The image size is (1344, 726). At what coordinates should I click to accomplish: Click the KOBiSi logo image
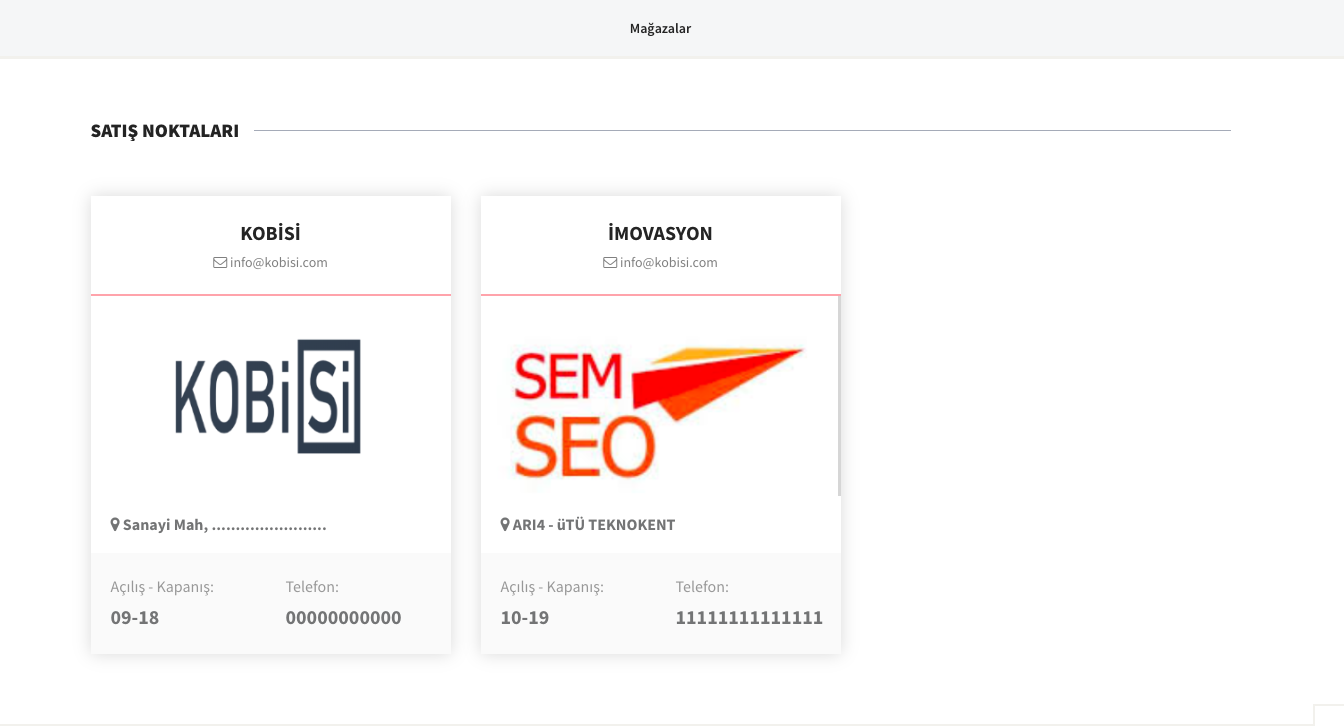point(268,397)
